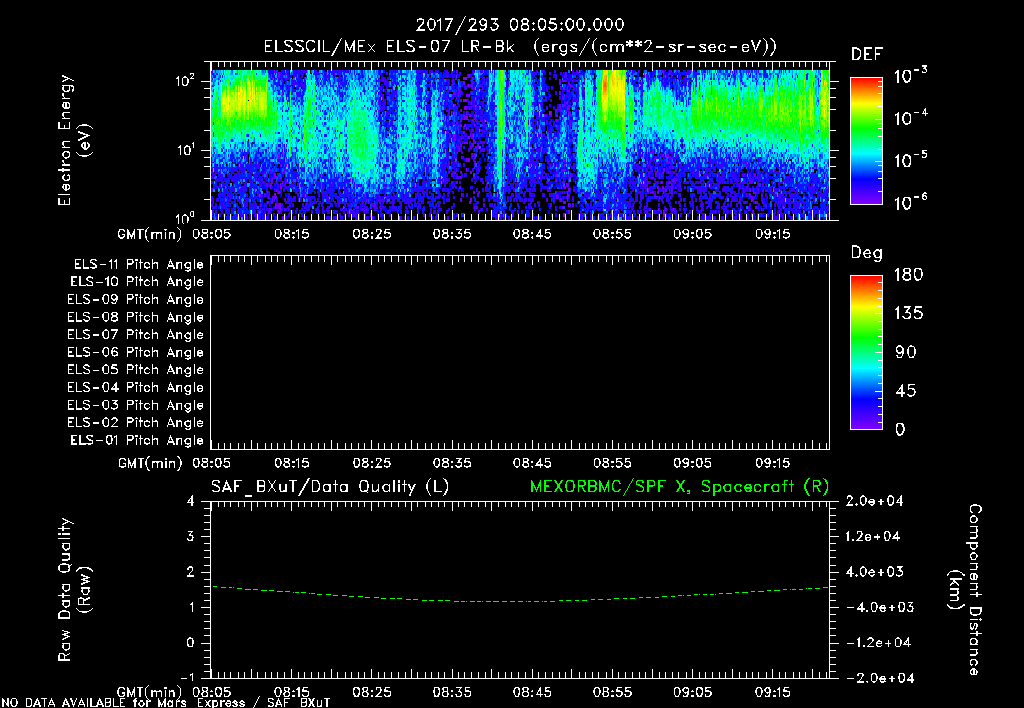The height and width of the screenshot is (708, 1024).
Task: Select the ELS-10 Pitch Angle row label
Action: coord(136,282)
